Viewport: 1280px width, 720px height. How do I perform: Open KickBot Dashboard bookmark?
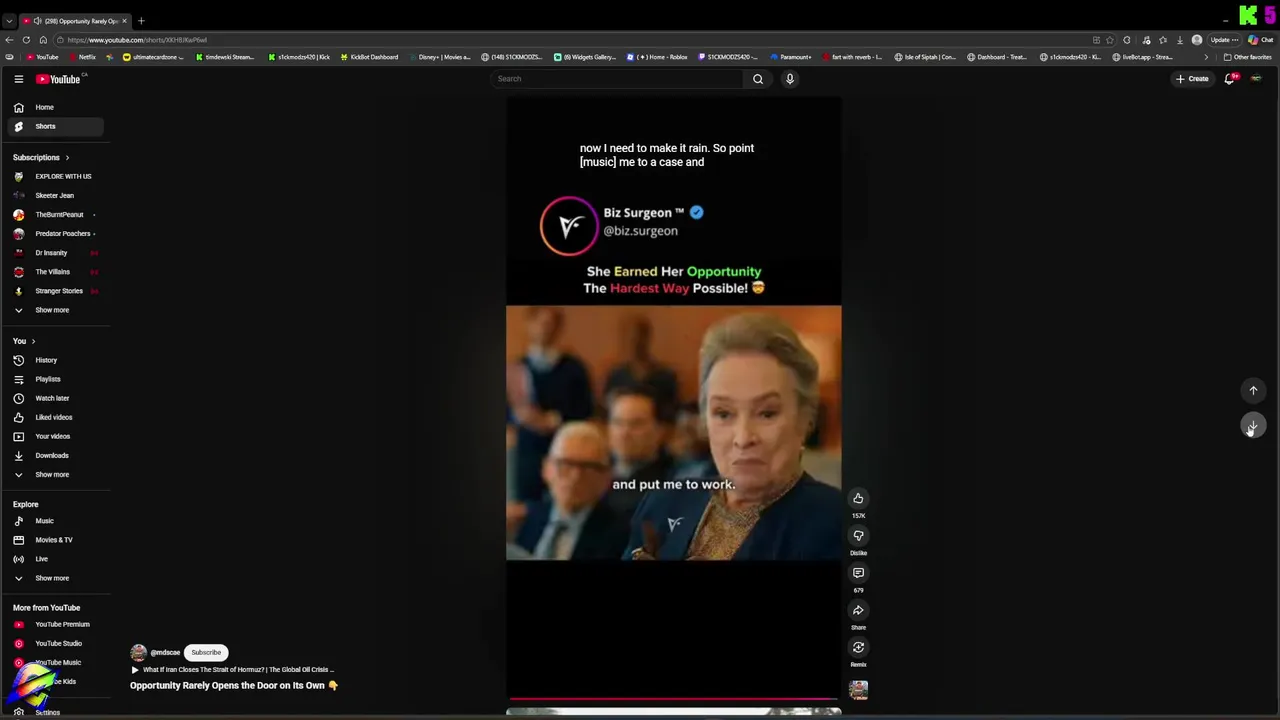click(369, 57)
